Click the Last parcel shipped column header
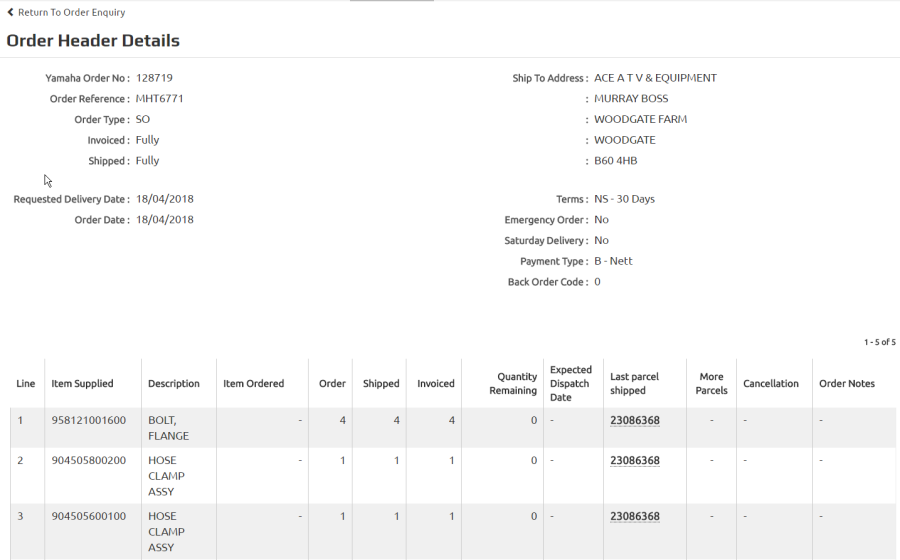Screen dimensions: 900x560 click(634, 383)
